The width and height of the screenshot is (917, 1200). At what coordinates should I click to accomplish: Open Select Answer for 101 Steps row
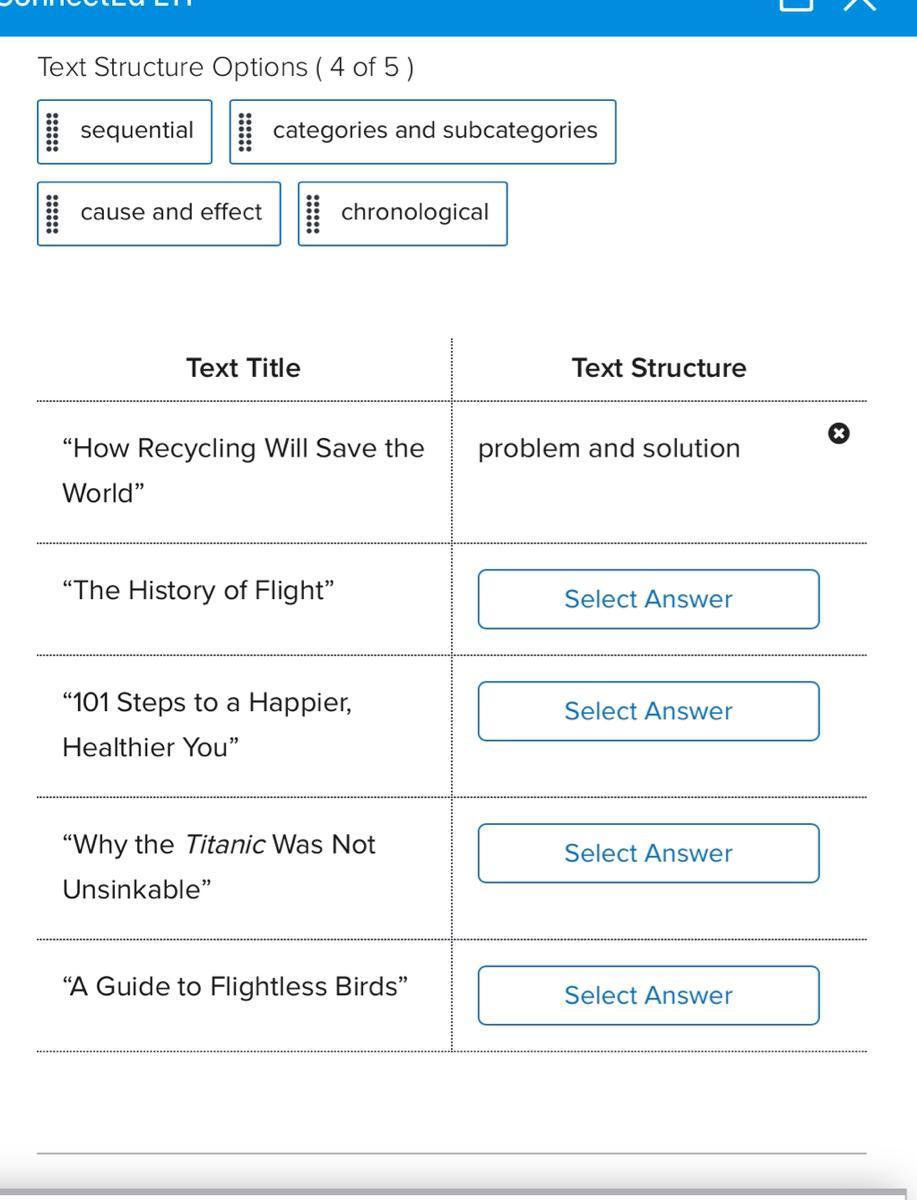tap(648, 711)
